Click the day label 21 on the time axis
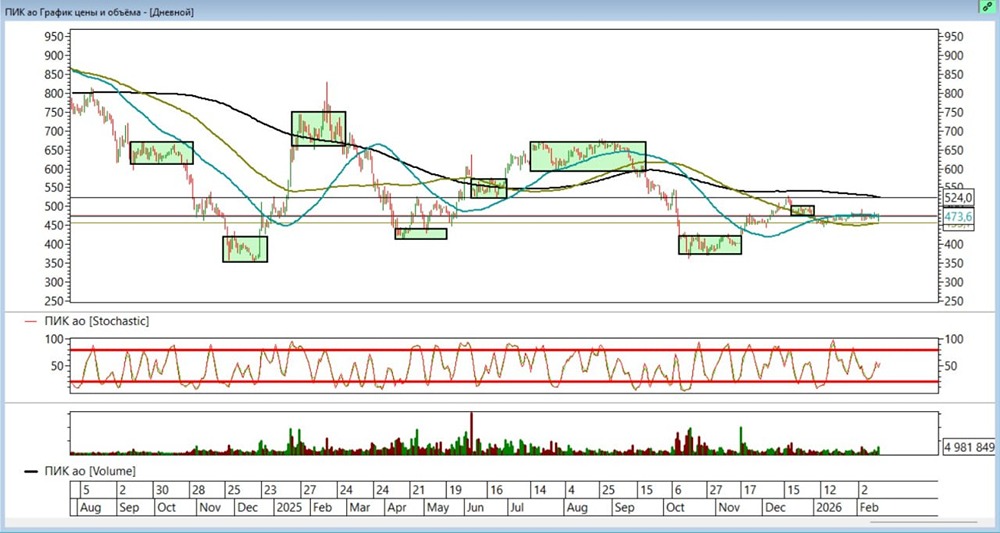Image resolution: width=1000 pixels, height=533 pixels. point(418,491)
